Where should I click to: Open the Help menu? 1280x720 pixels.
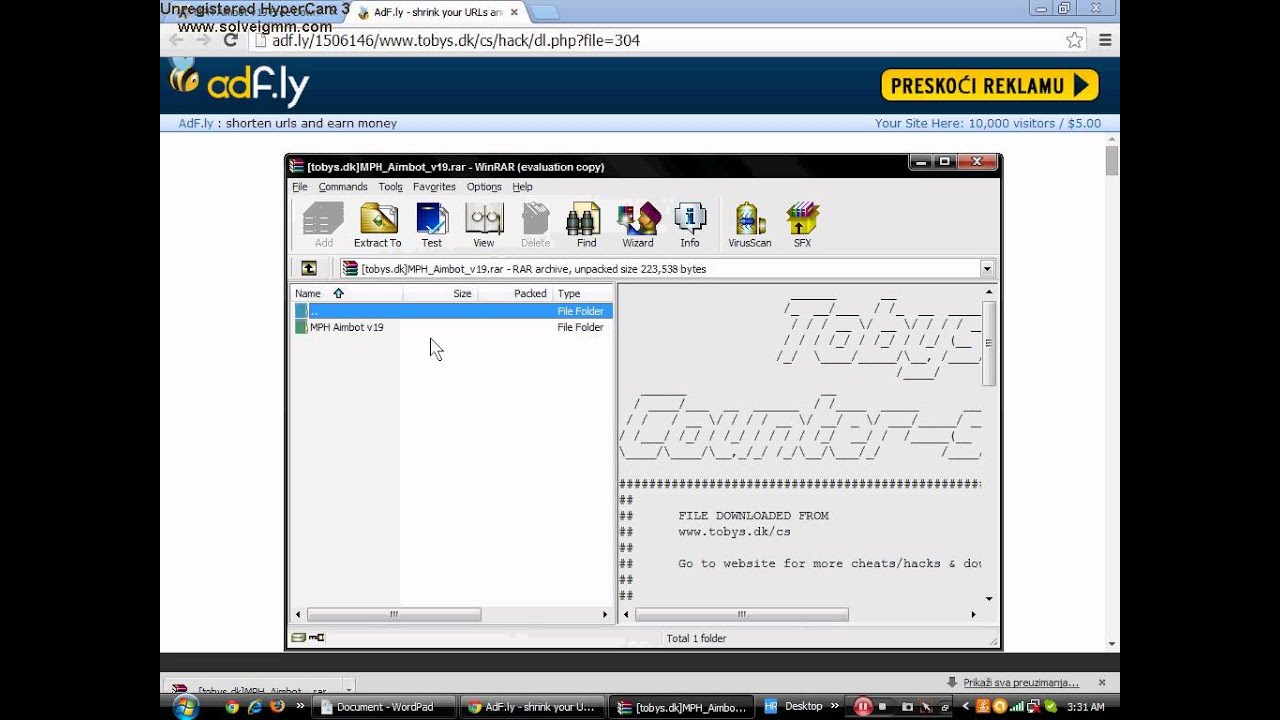click(522, 187)
